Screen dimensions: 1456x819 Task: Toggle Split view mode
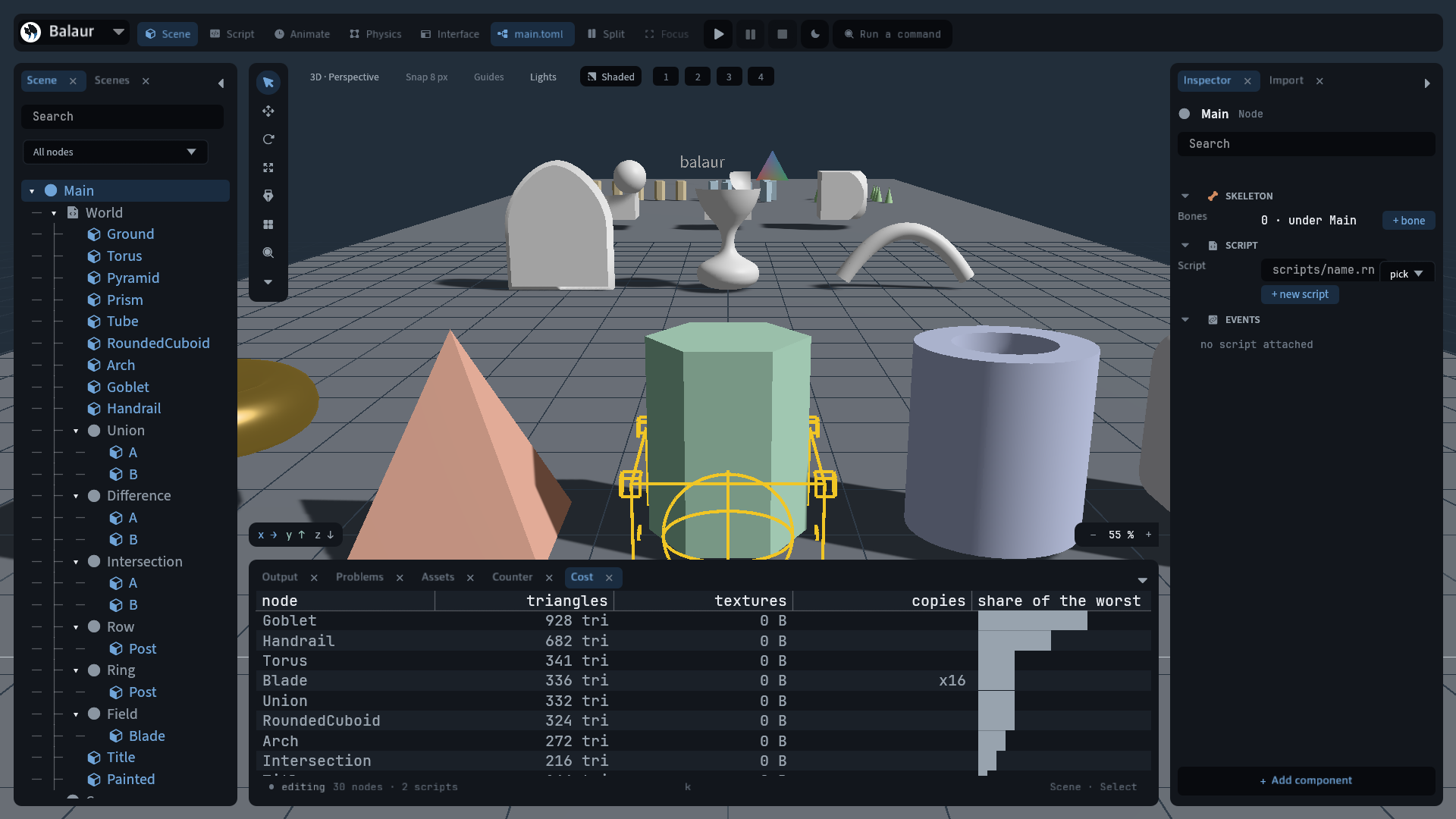coord(606,34)
